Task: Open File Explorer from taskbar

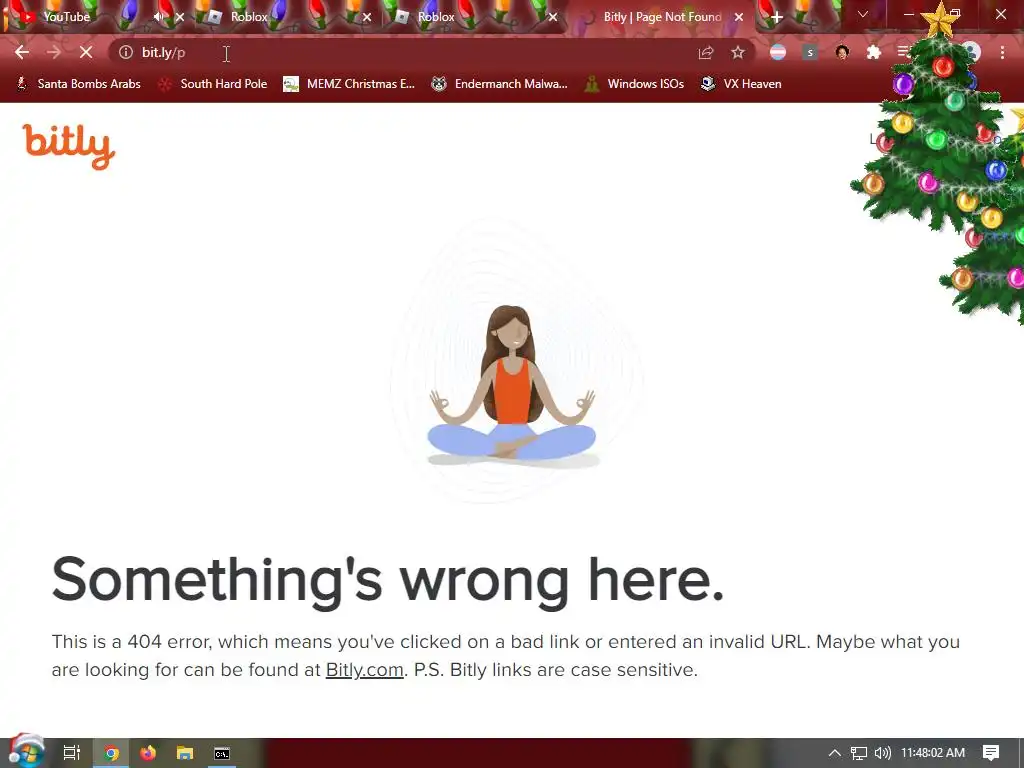Action: click(185, 753)
